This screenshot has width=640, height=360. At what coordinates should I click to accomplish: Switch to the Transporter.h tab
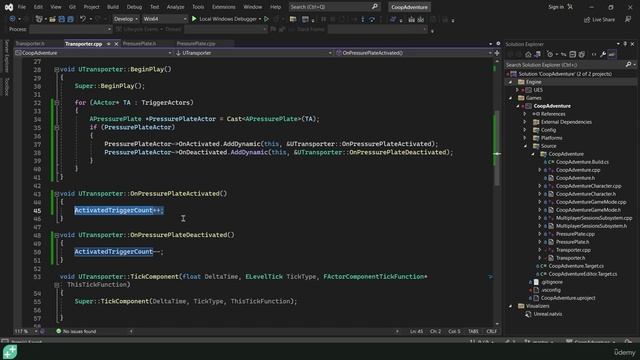pyautogui.click(x=30, y=44)
